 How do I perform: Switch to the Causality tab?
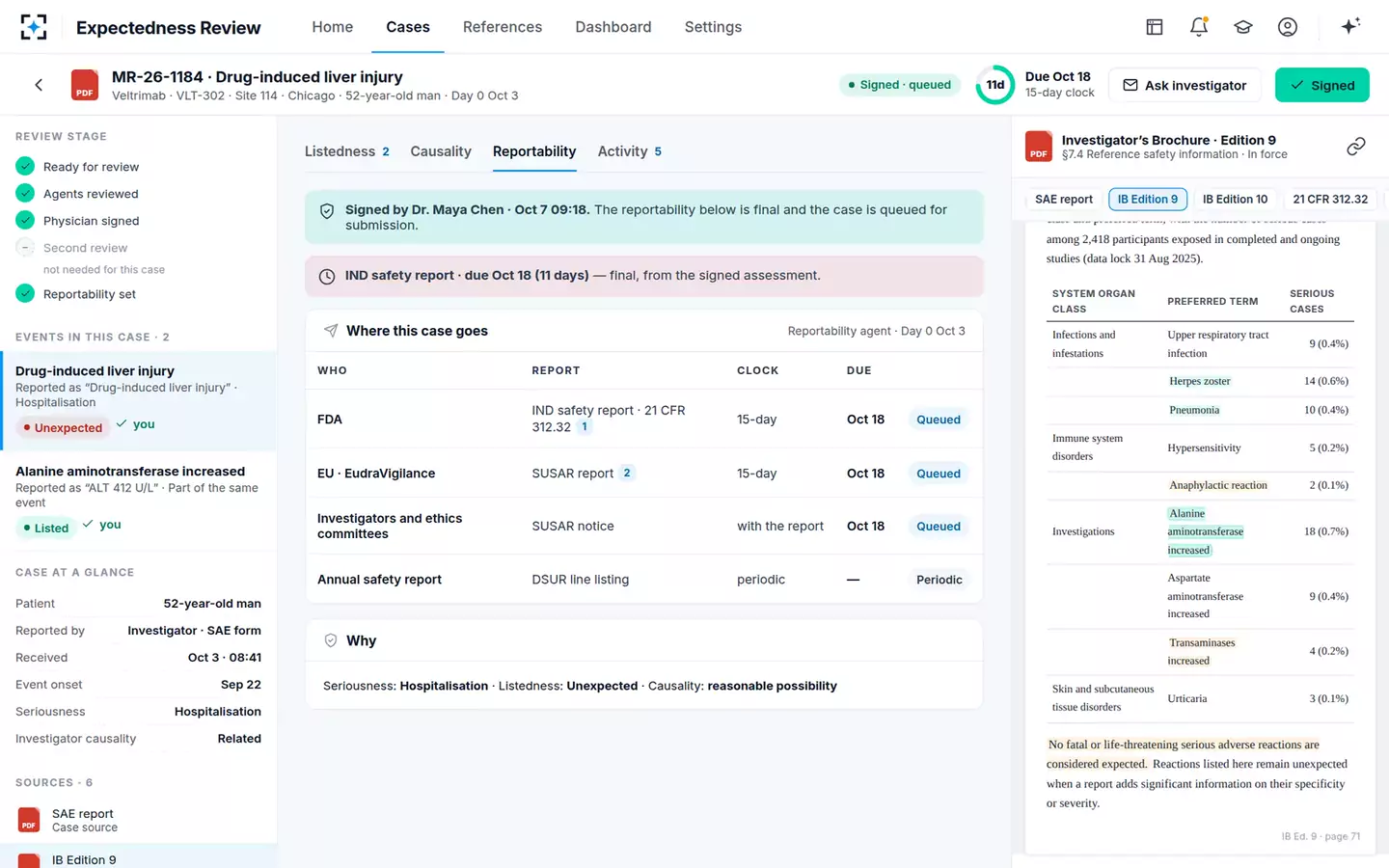click(x=441, y=151)
